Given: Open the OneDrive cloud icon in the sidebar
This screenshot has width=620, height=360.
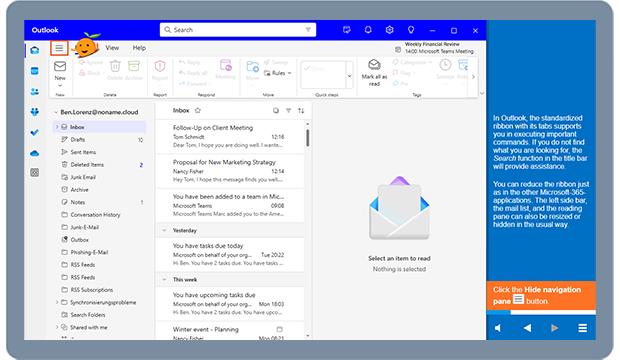Looking at the screenshot, I should coord(35,153).
